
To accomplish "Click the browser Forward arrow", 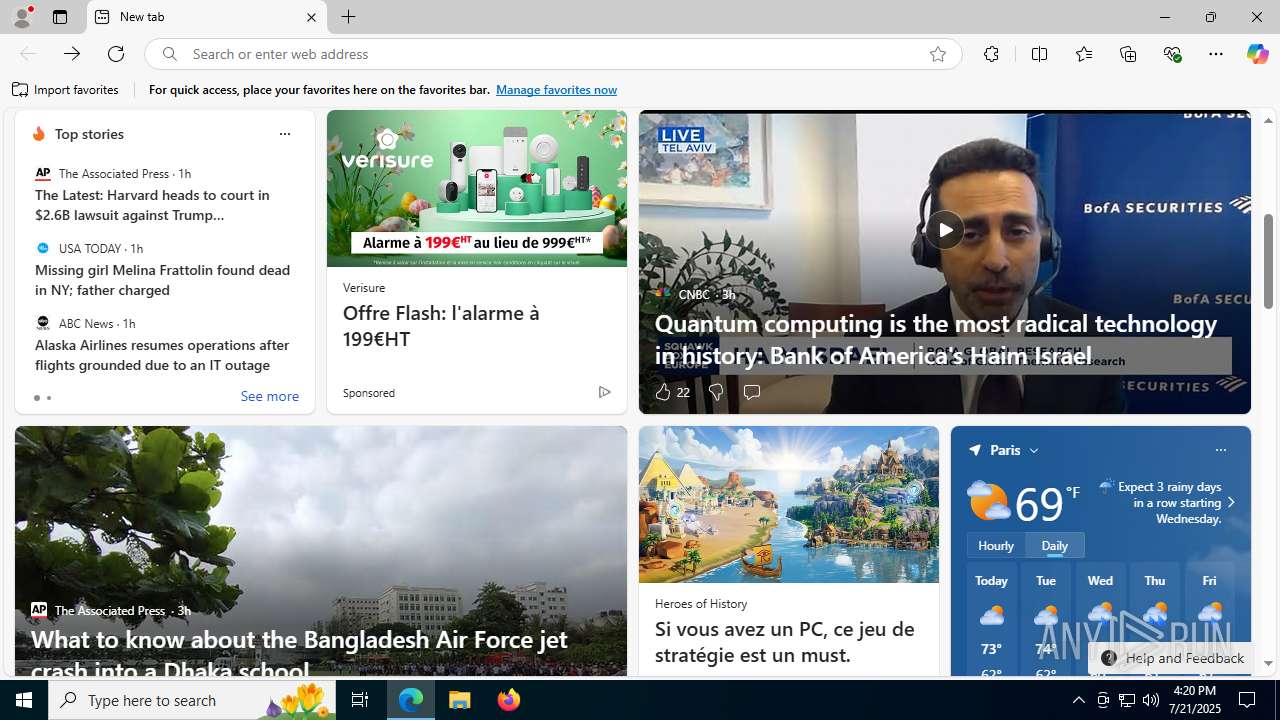I will coord(72,54).
